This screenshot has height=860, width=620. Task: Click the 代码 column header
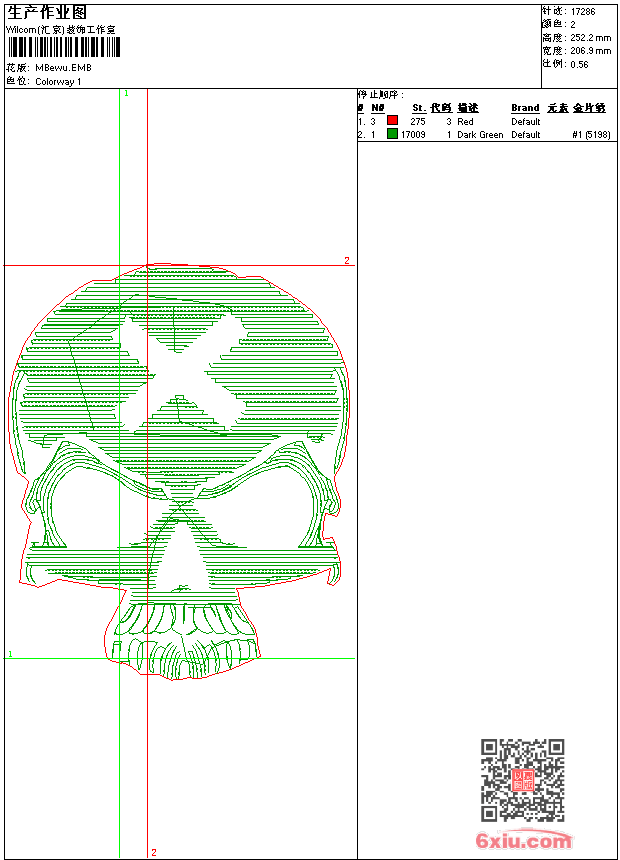click(x=441, y=108)
